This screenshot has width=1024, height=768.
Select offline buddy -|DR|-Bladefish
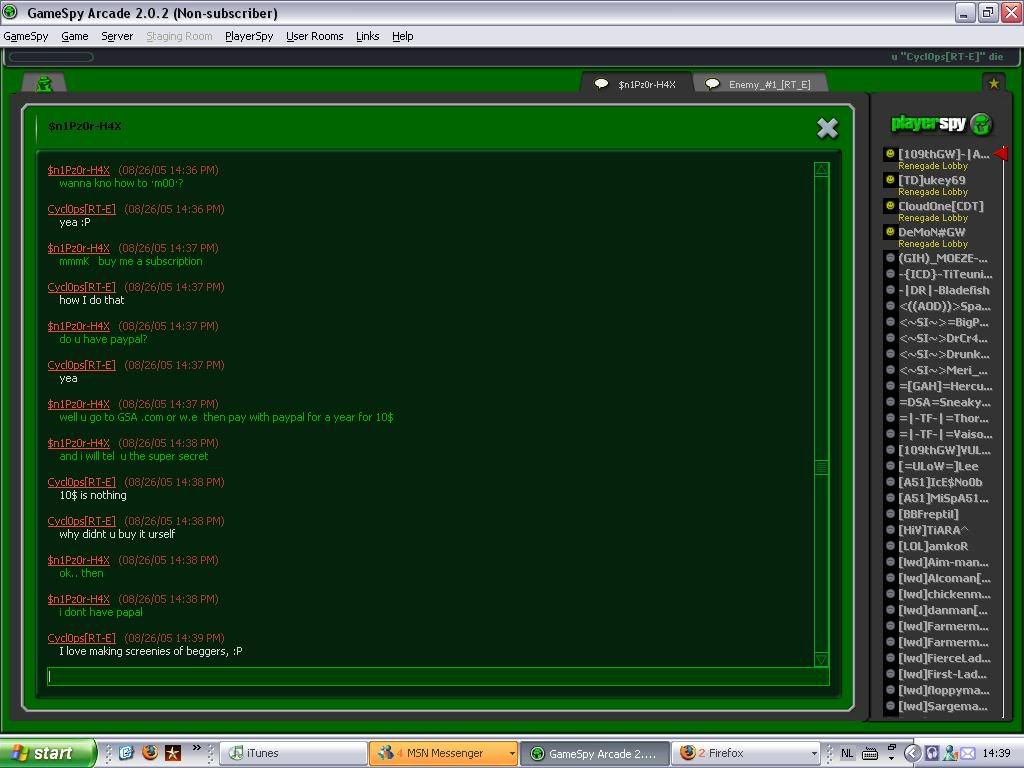[x=944, y=290]
